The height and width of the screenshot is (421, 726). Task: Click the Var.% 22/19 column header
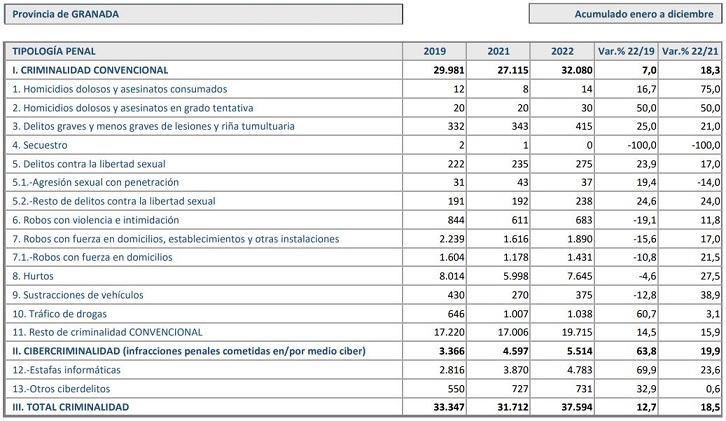(x=626, y=52)
